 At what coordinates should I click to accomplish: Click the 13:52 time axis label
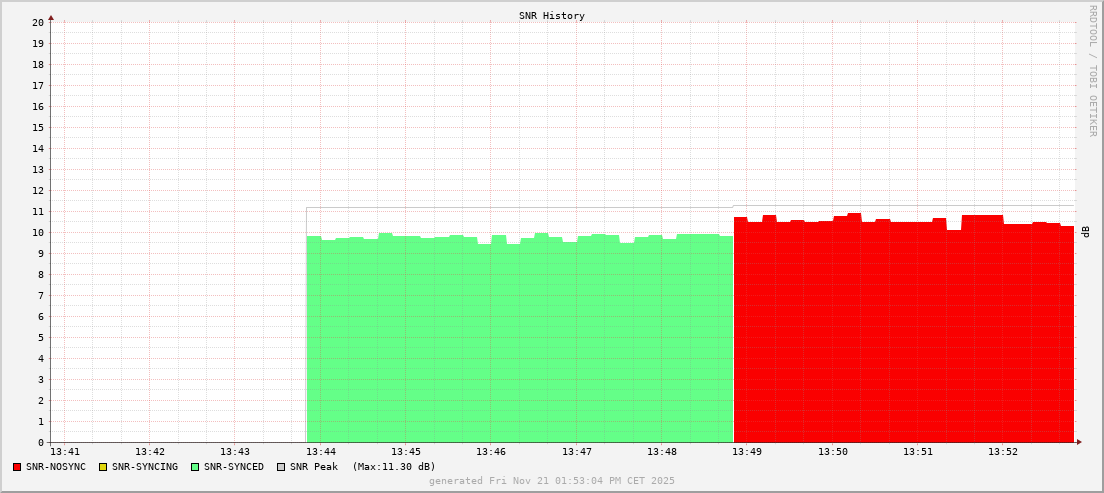click(1003, 452)
